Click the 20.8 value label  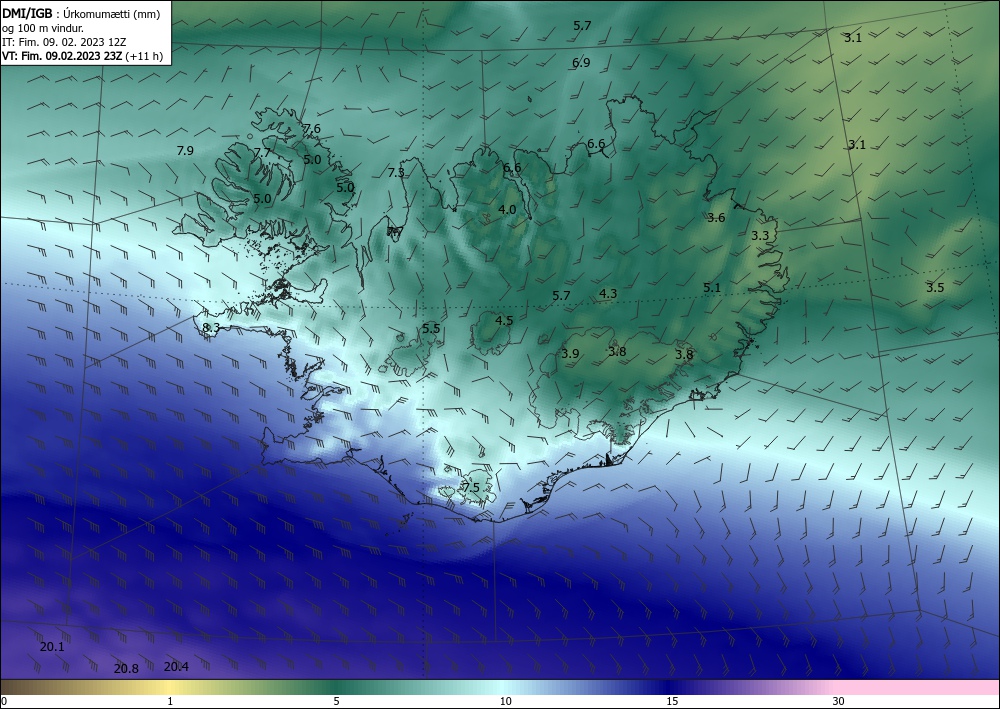click(x=126, y=669)
